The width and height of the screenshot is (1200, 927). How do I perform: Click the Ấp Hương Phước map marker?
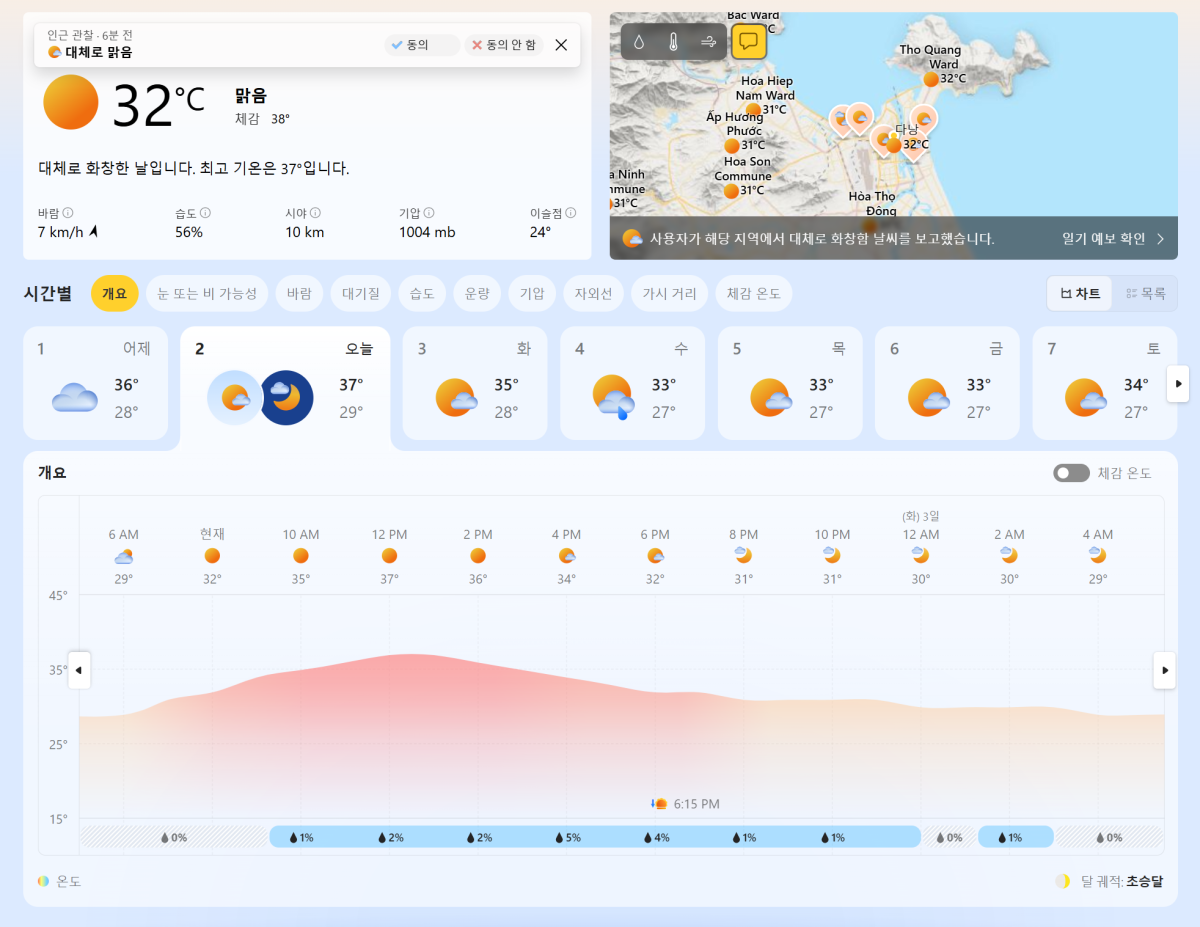732,145
